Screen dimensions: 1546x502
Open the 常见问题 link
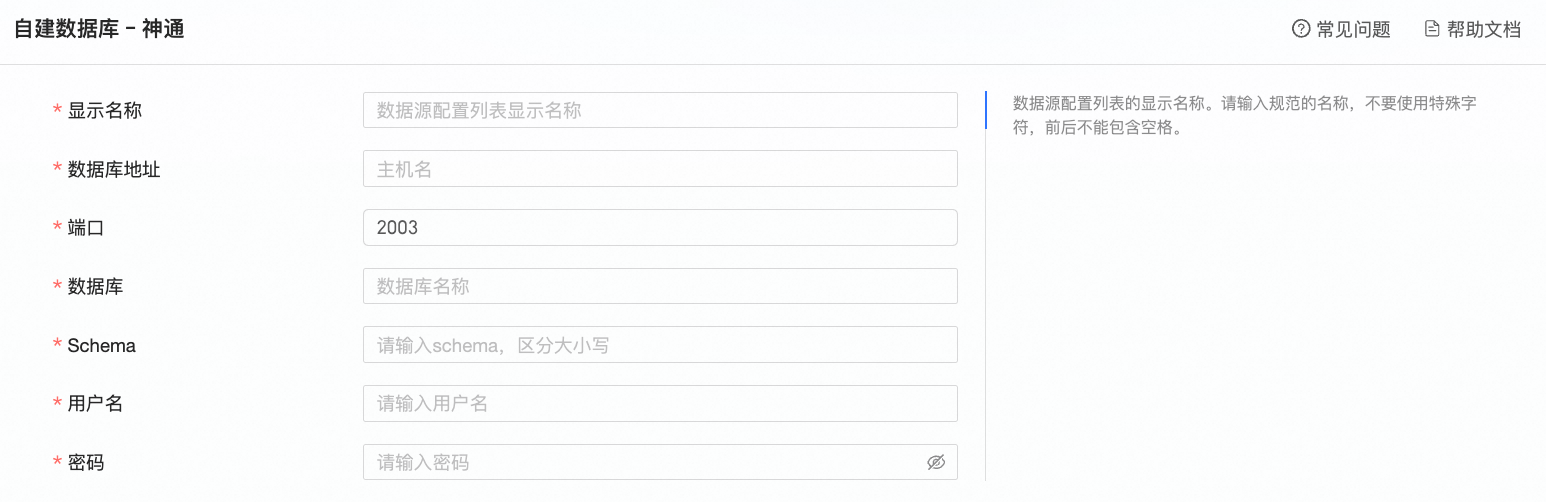coord(1353,29)
